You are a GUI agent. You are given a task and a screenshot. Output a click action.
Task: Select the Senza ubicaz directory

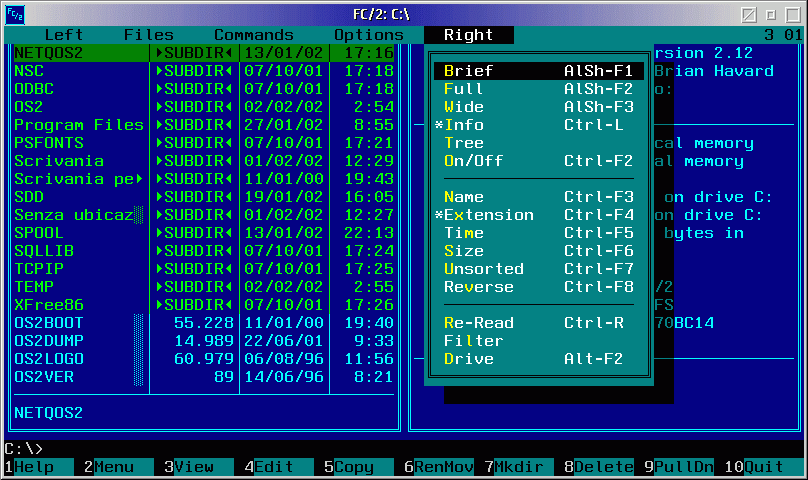(79, 215)
